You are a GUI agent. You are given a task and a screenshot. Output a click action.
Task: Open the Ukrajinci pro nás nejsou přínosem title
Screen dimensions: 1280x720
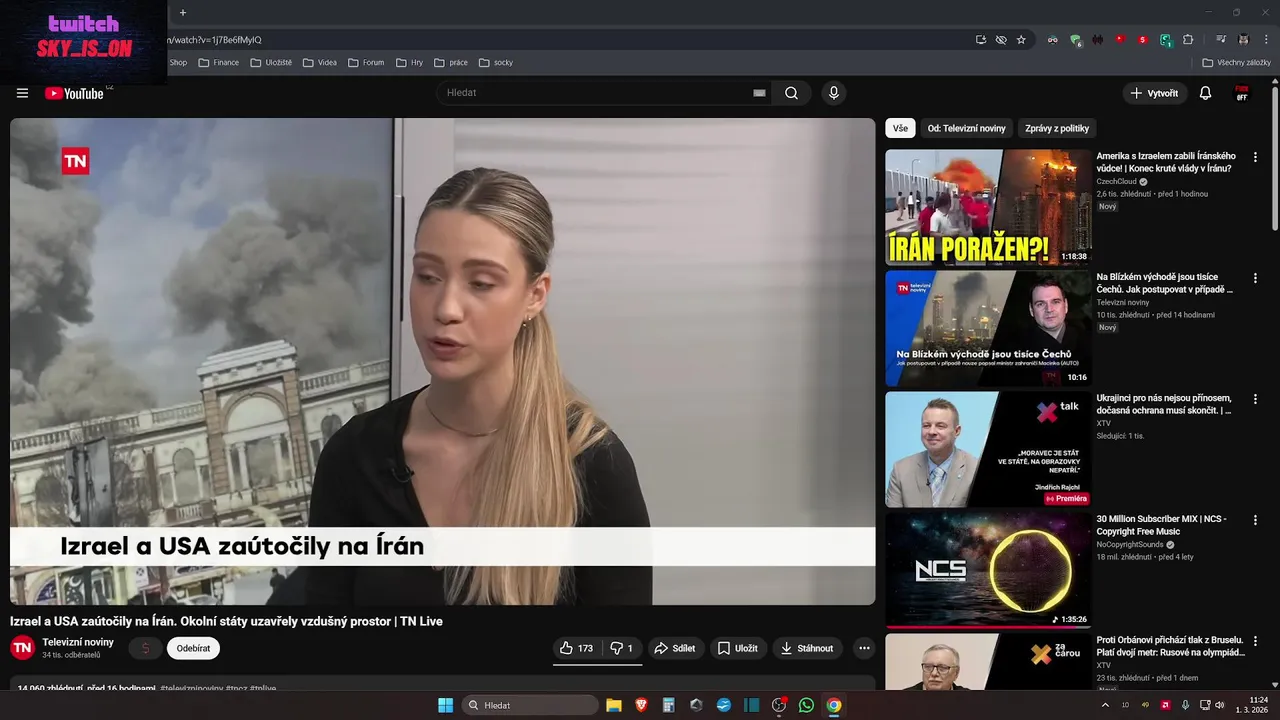click(1164, 404)
